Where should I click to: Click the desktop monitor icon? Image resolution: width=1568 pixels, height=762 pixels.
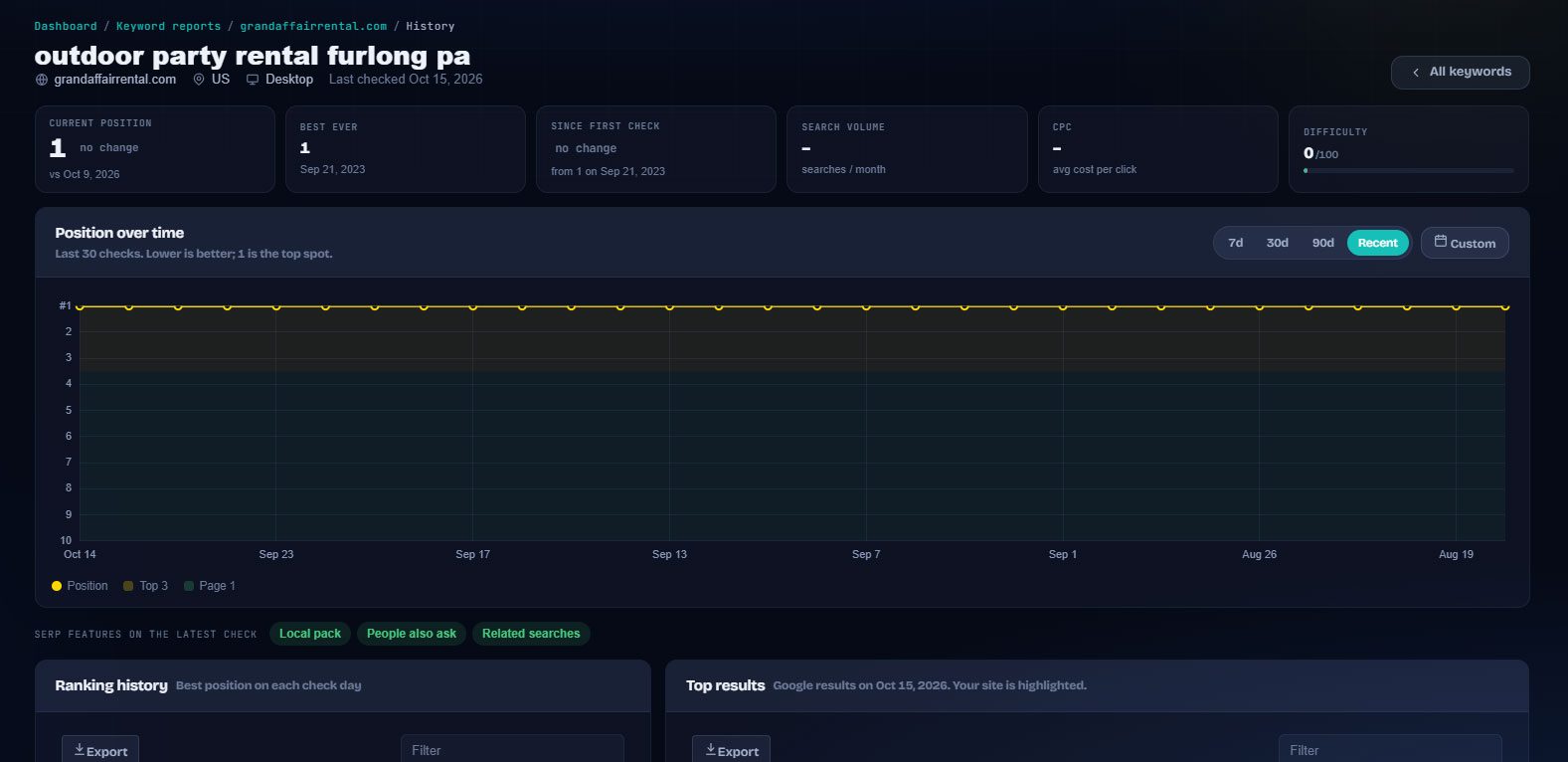click(x=253, y=80)
